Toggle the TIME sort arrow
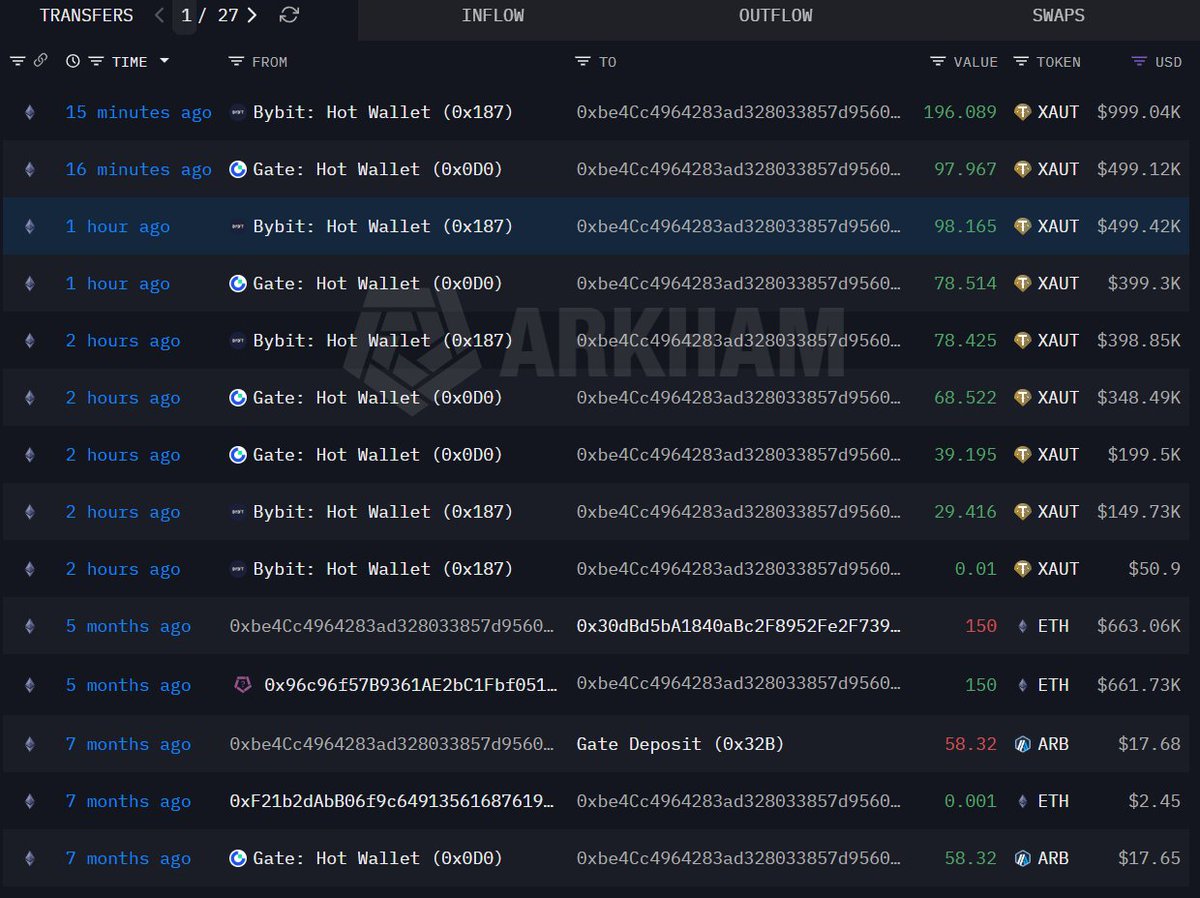This screenshot has height=898, width=1200. coord(164,61)
